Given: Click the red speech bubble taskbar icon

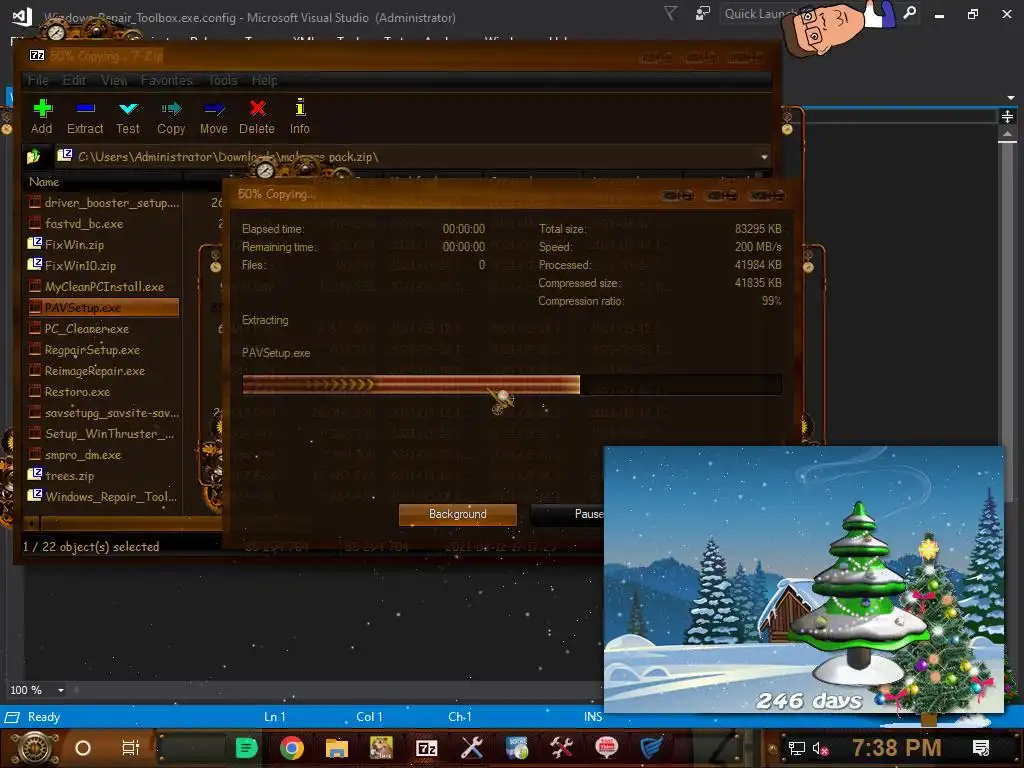Looking at the screenshot, I should (607, 748).
